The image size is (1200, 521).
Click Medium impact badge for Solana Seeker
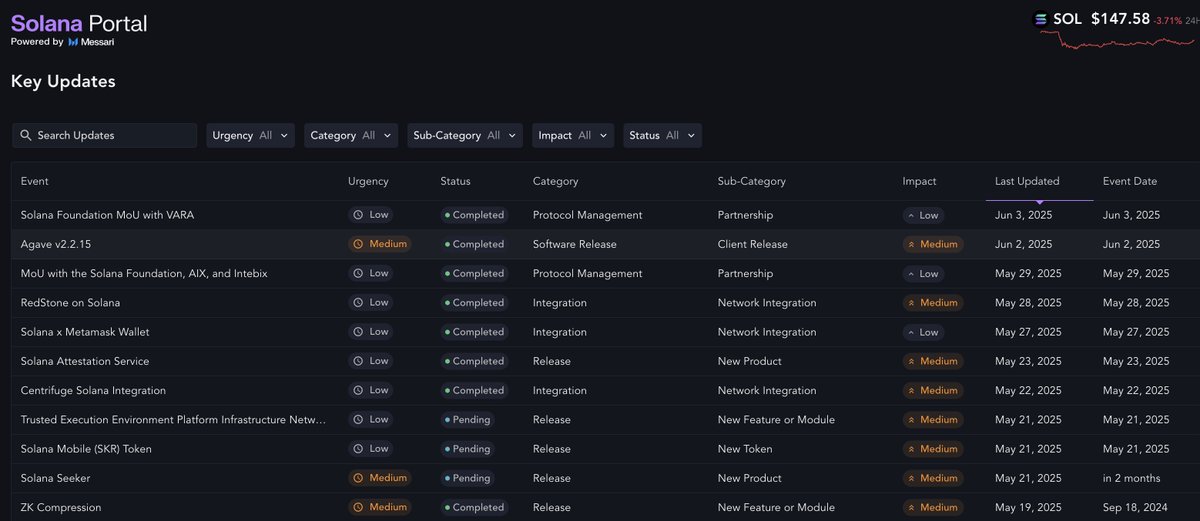932,478
